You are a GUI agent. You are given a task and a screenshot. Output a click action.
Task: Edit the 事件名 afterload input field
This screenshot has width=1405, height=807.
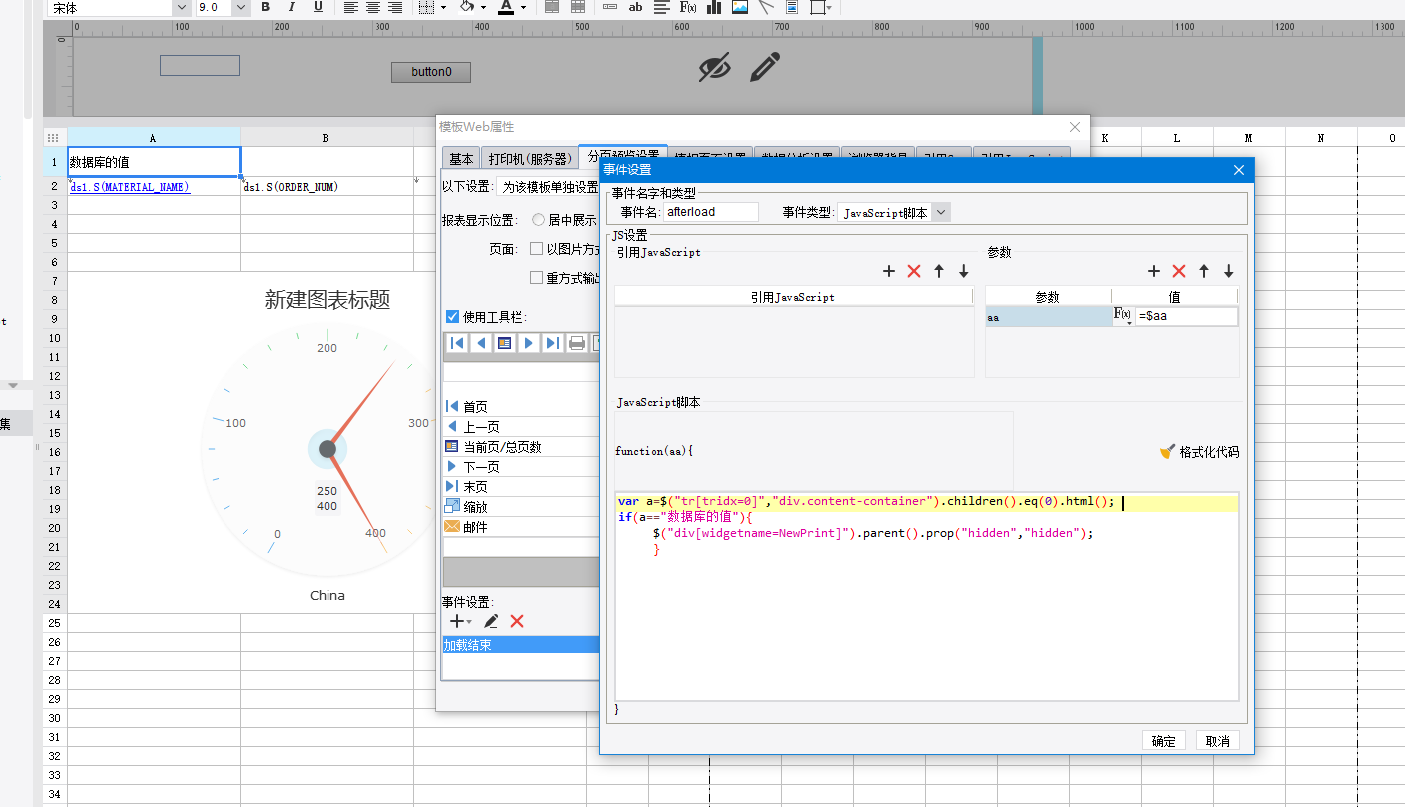pos(712,212)
